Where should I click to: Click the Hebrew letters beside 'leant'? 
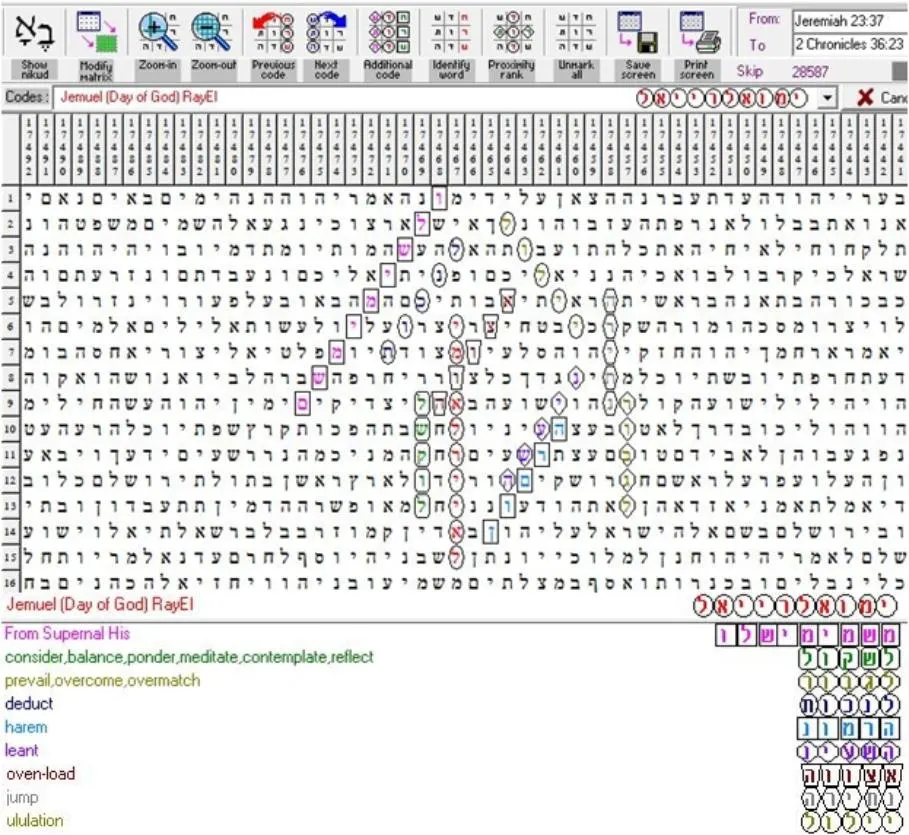848,752
